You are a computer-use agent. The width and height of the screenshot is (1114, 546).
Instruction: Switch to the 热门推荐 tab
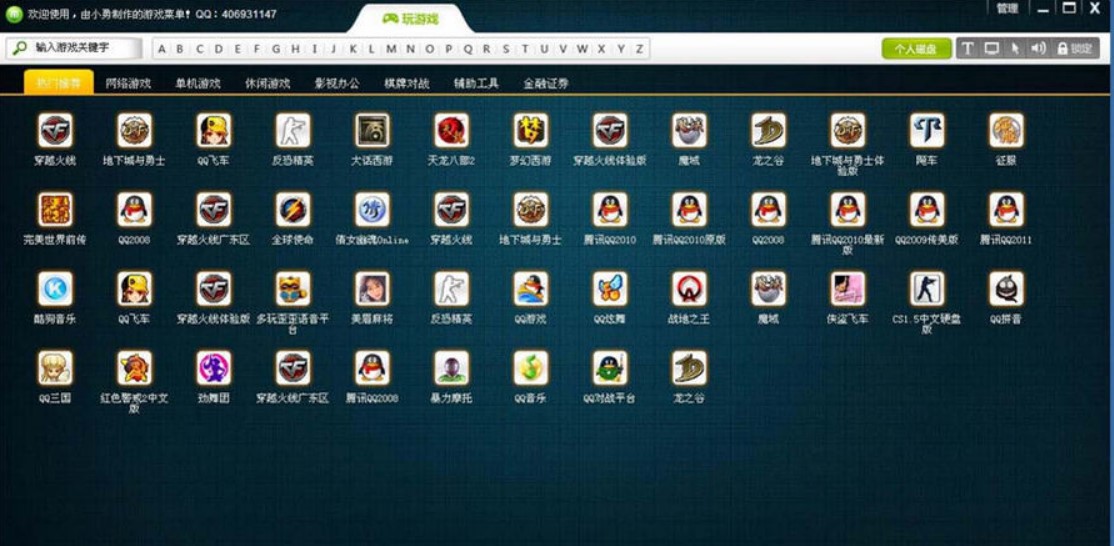click(x=58, y=83)
